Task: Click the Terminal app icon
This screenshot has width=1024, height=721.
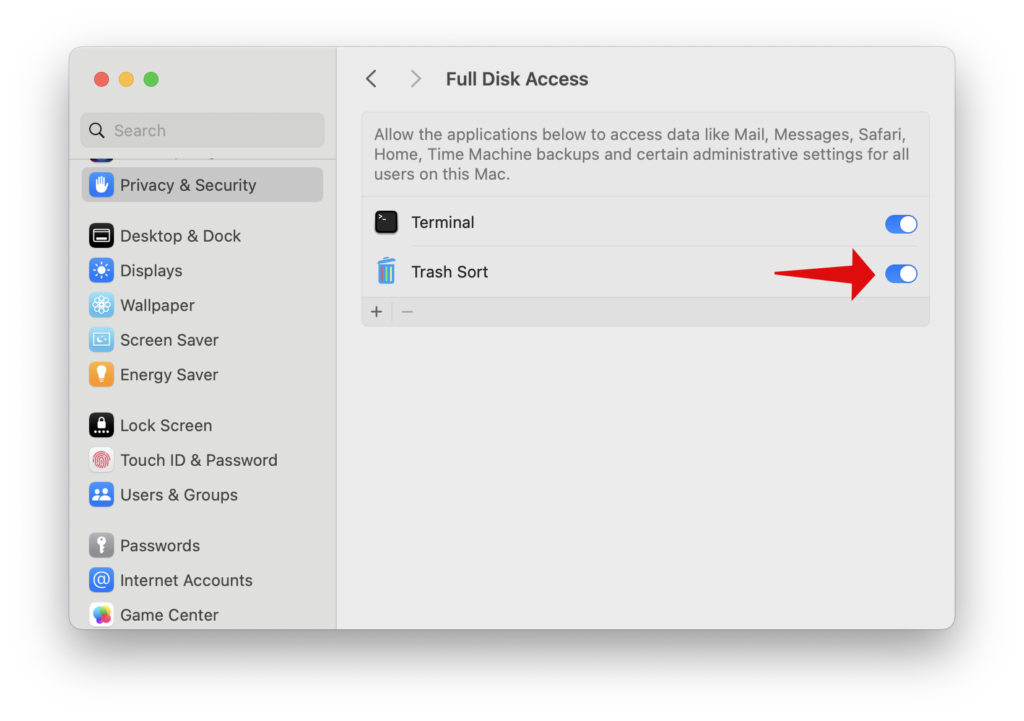Action: (386, 223)
